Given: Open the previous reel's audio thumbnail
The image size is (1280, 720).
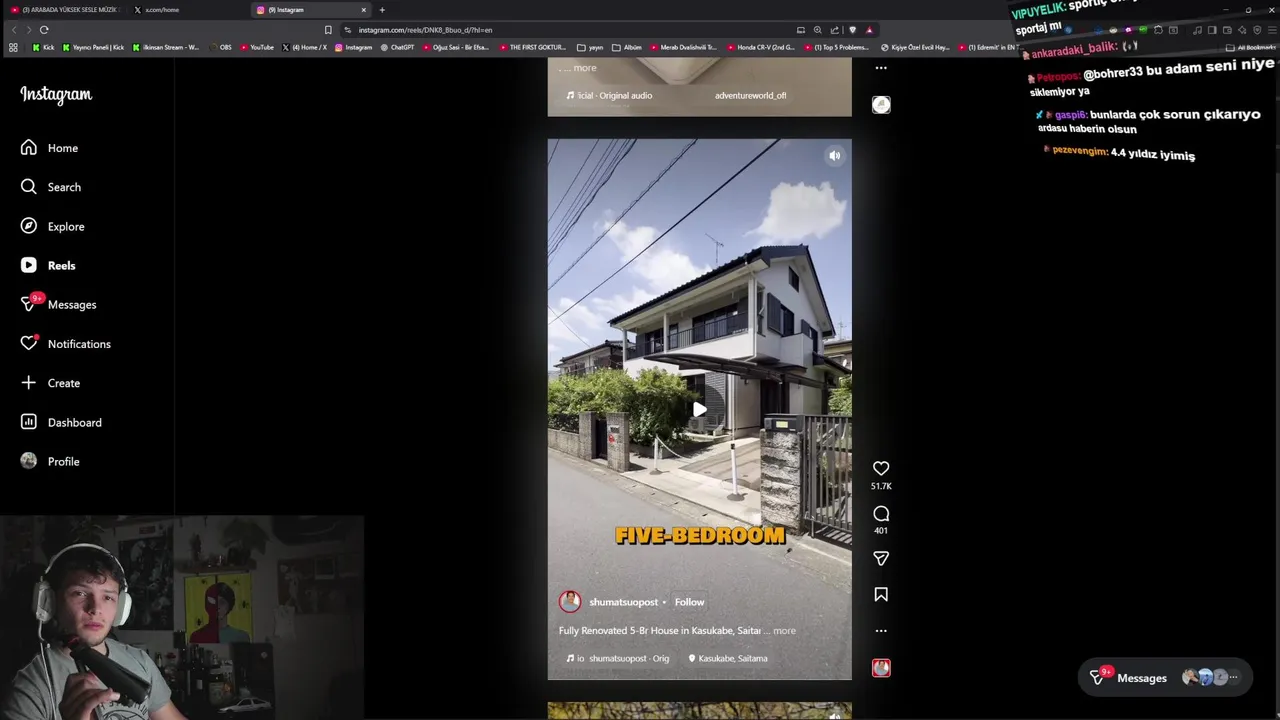Looking at the screenshot, I should 881,105.
